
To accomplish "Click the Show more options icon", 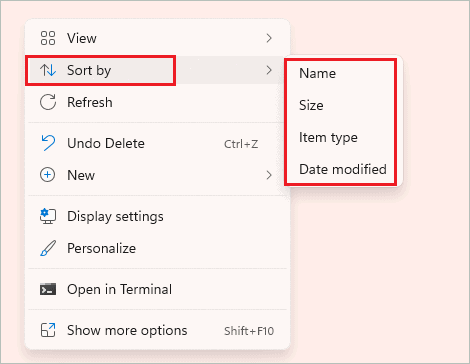I will point(48,330).
